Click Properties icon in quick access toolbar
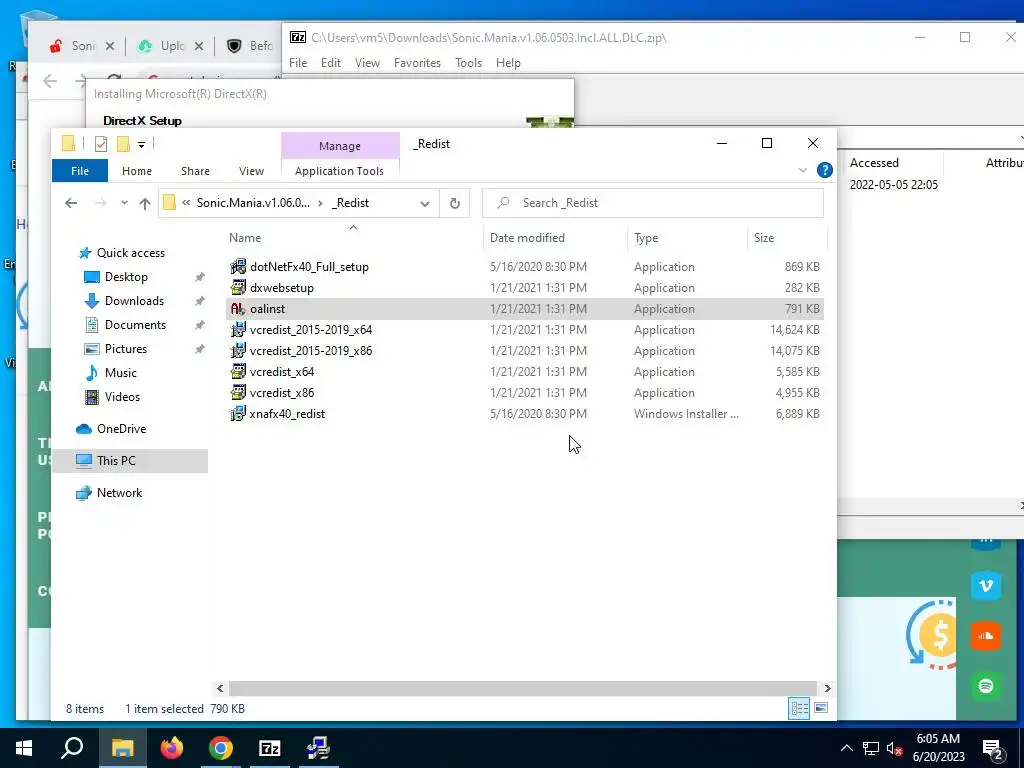Screen dimensions: 1024x768 click(101, 144)
